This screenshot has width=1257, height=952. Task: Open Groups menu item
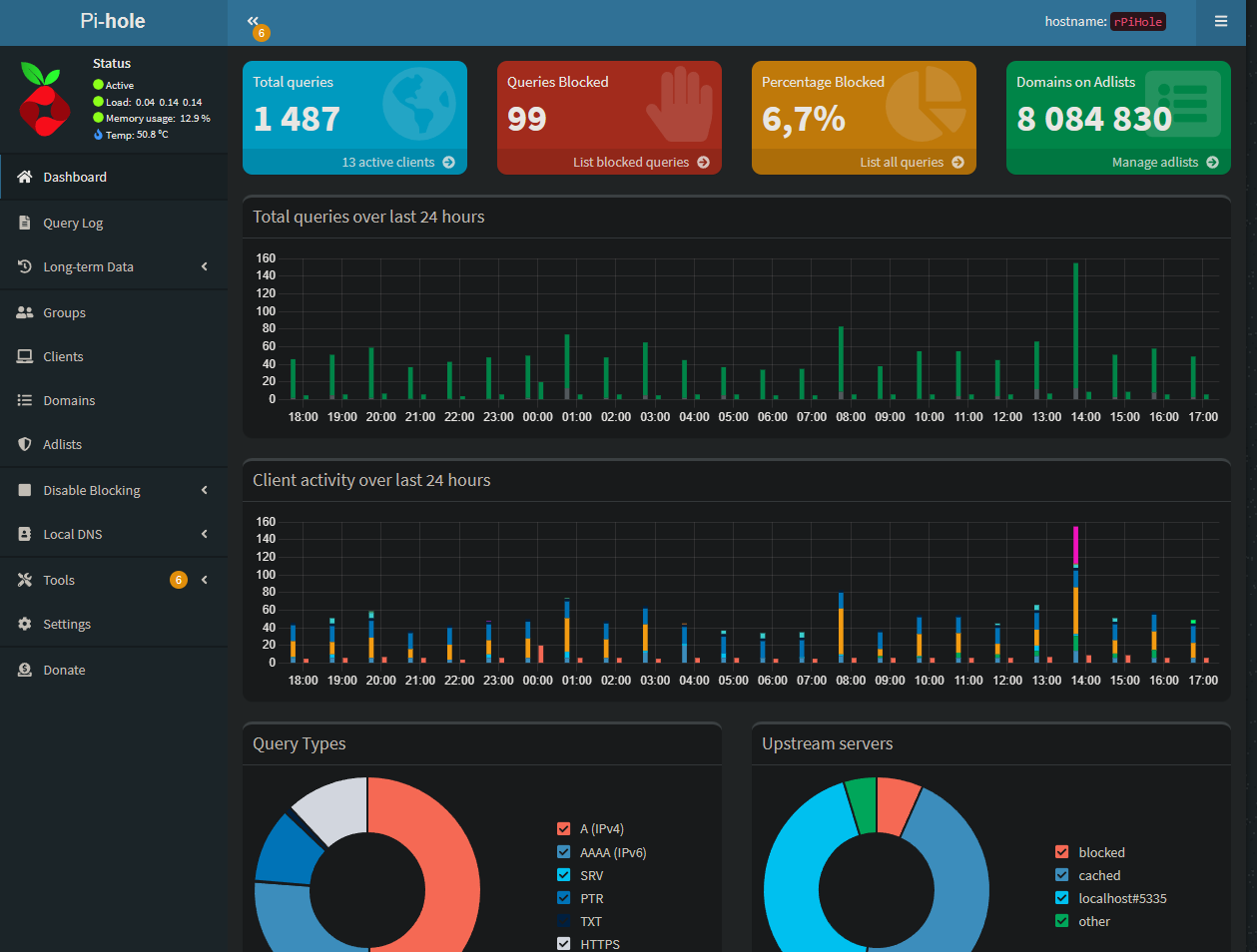pos(114,312)
